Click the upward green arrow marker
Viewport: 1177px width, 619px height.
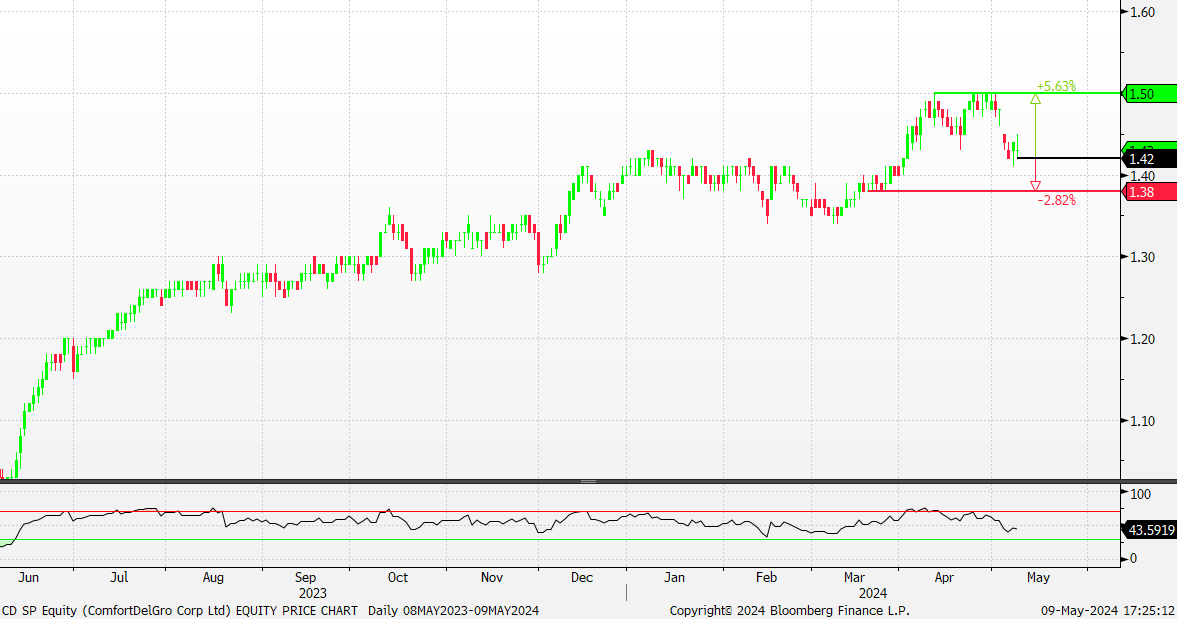click(x=1035, y=98)
